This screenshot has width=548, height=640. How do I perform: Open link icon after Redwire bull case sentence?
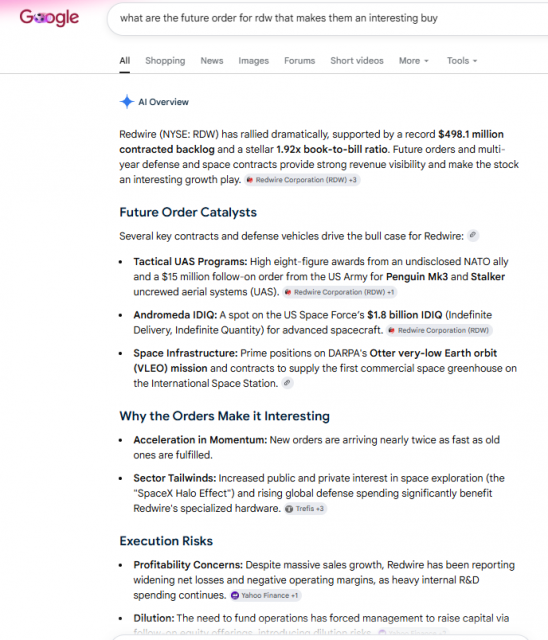pos(473,236)
